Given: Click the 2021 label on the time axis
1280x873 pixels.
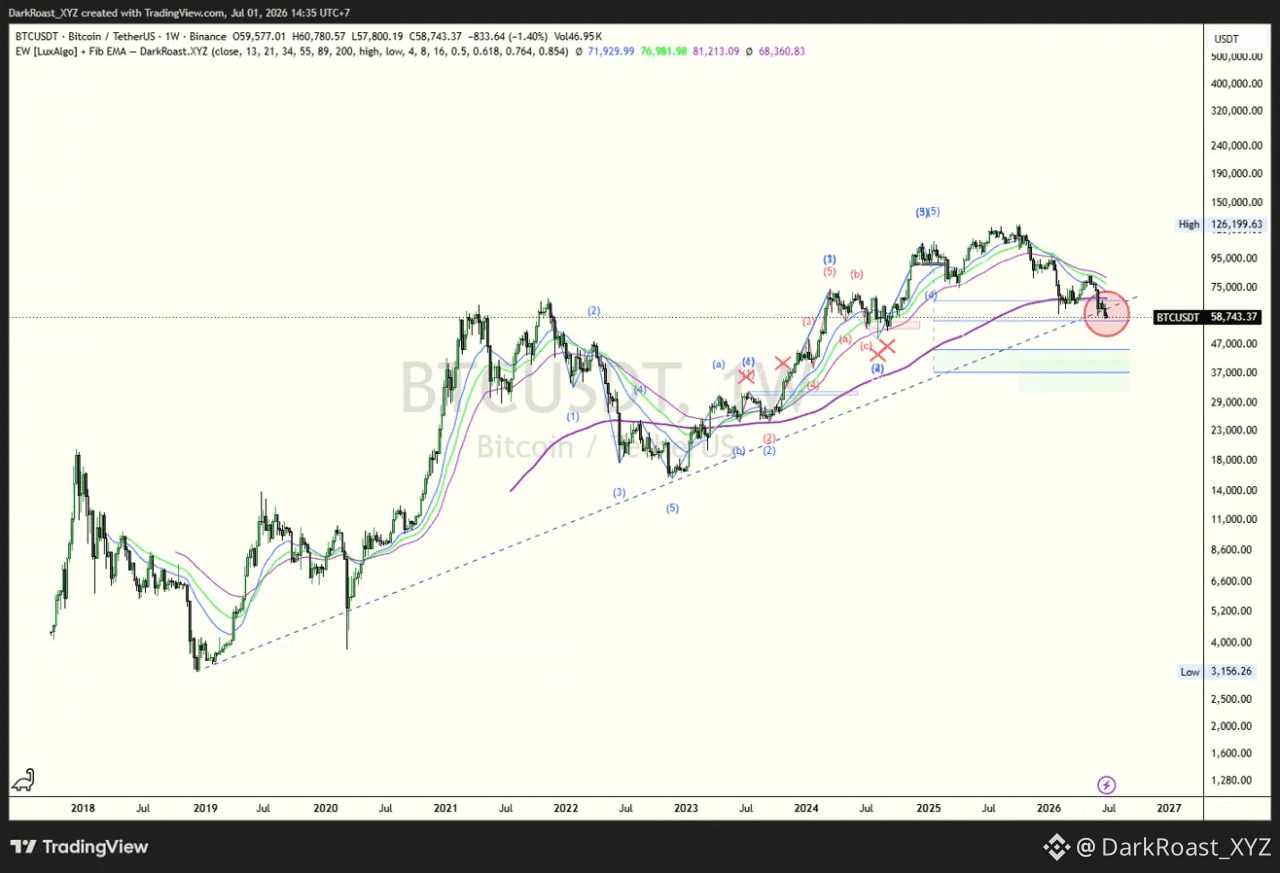Looking at the screenshot, I should (x=446, y=807).
